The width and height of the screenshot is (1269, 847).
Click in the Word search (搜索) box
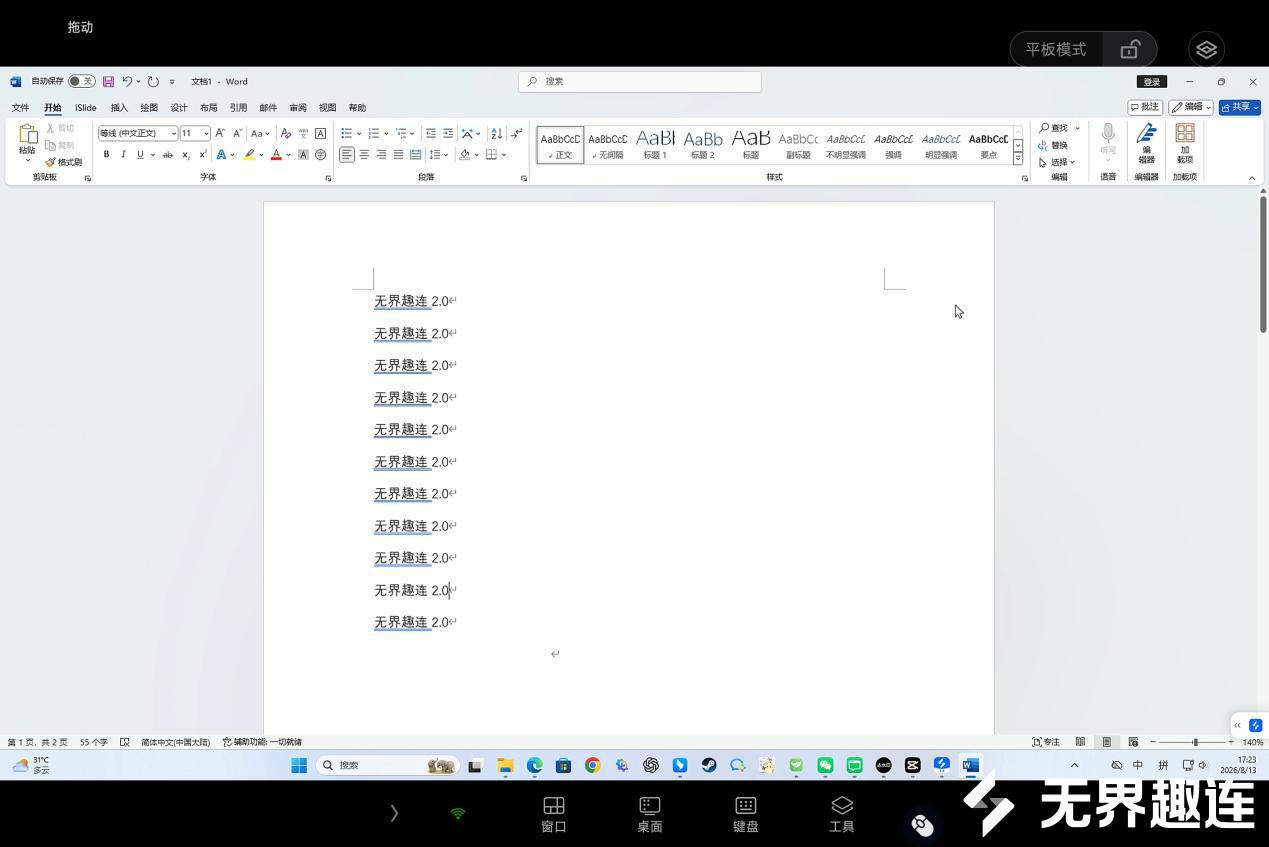[x=640, y=82]
